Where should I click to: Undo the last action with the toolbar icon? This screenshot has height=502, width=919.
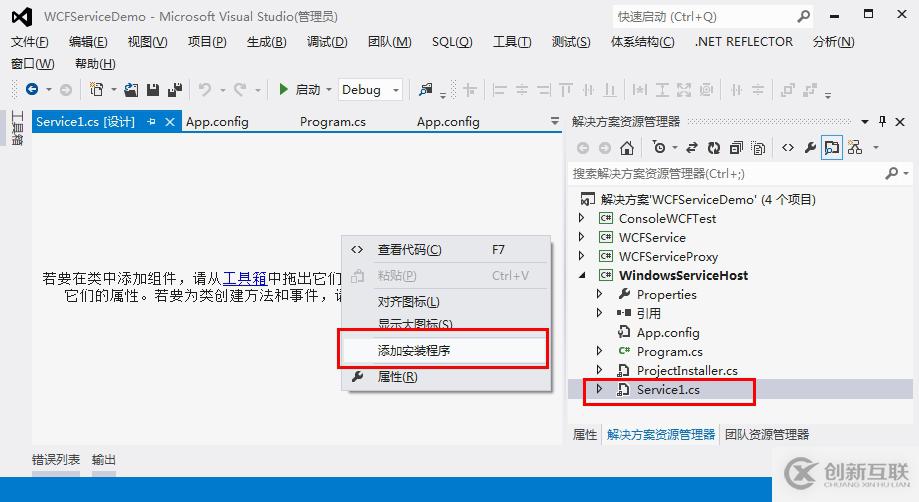[x=205, y=90]
